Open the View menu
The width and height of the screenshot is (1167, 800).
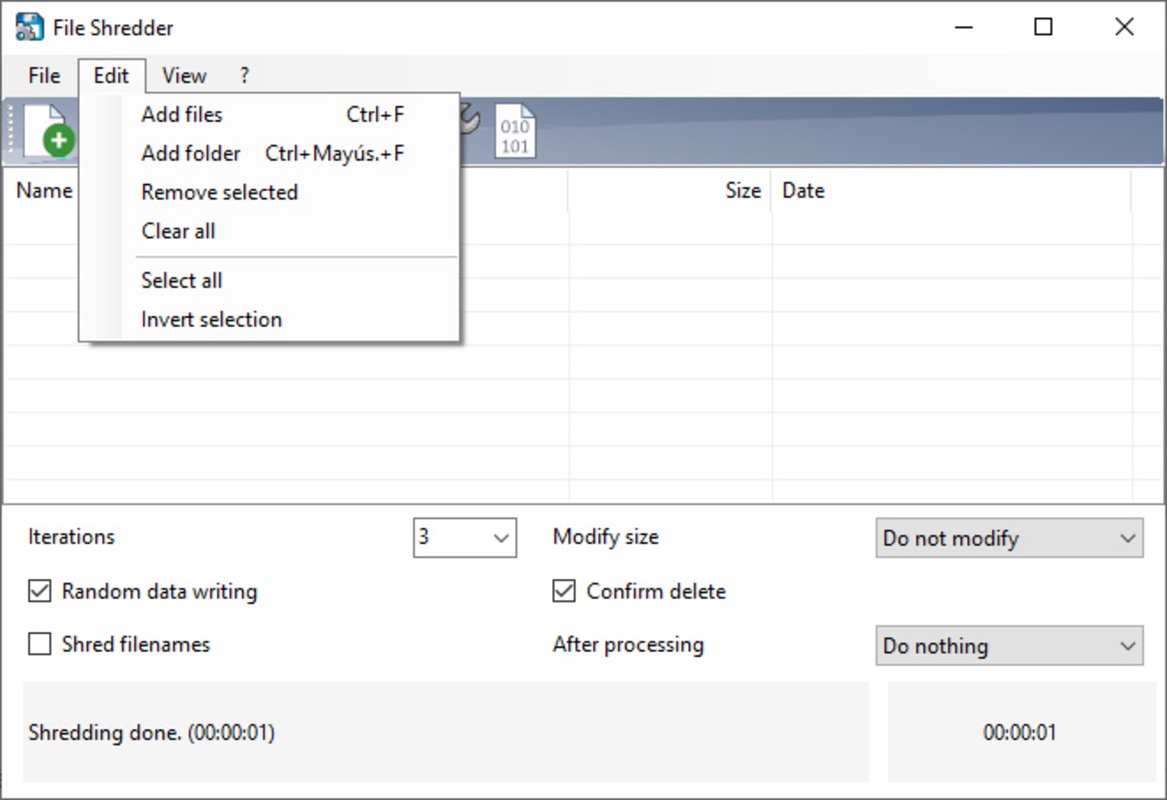point(184,76)
